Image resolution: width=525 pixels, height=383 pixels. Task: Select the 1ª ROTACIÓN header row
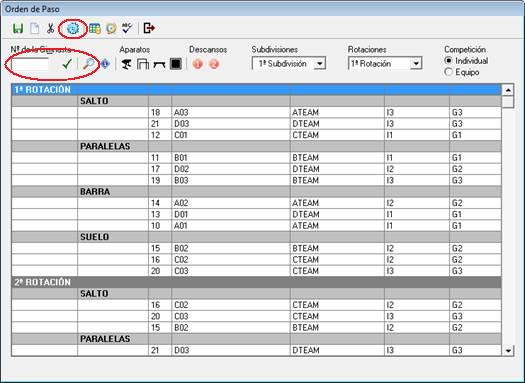click(x=256, y=90)
